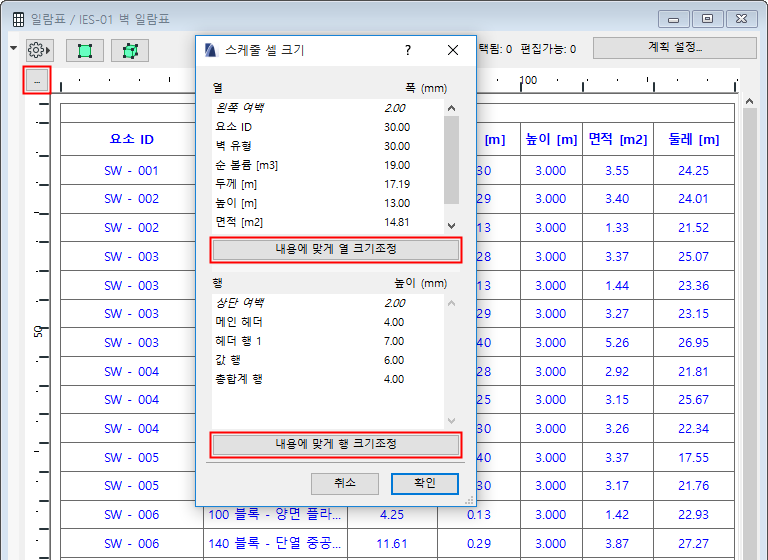The image size is (768, 560).
Task: Click the ruler corner cell size button
Action: pos(37,80)
